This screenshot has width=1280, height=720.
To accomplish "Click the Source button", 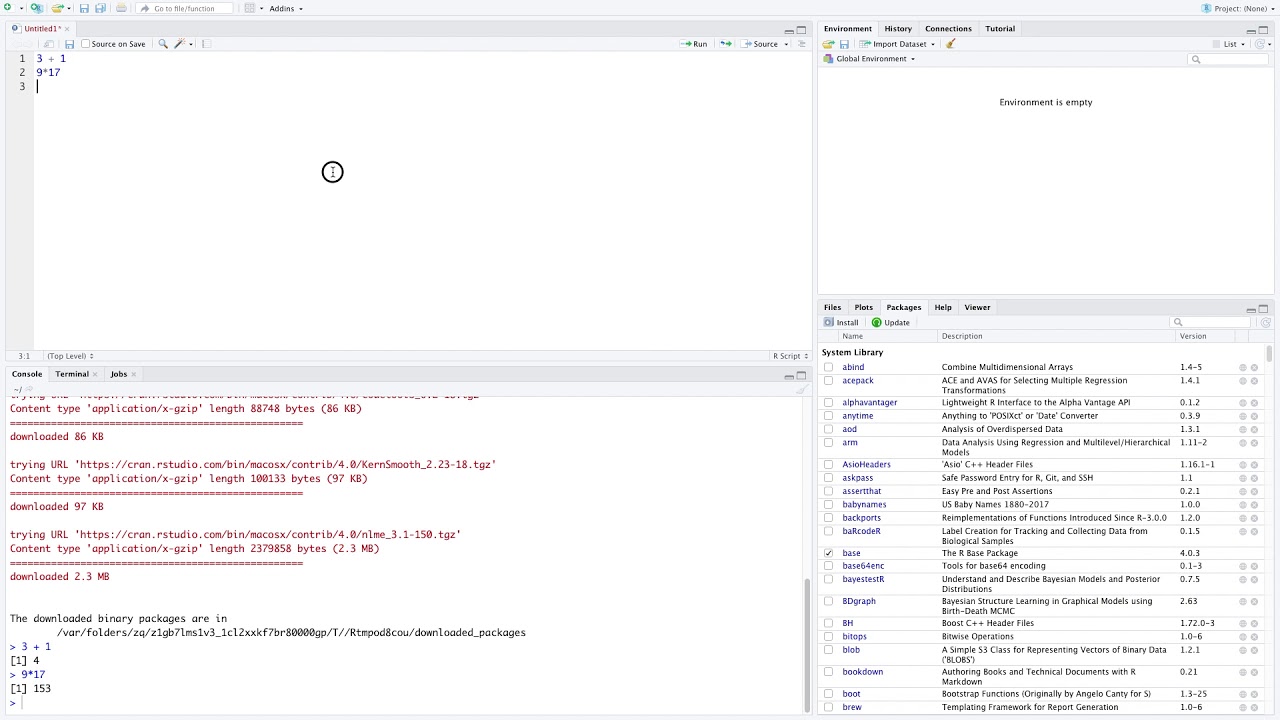I will [761, 44].
